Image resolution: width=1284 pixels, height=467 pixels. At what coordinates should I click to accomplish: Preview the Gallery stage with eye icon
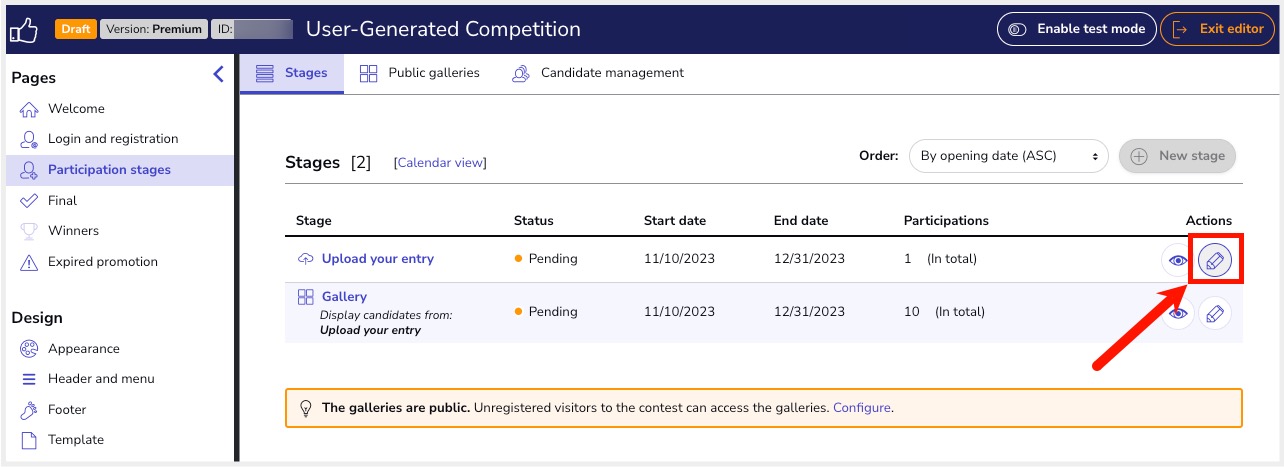[x=1178, y=314]
